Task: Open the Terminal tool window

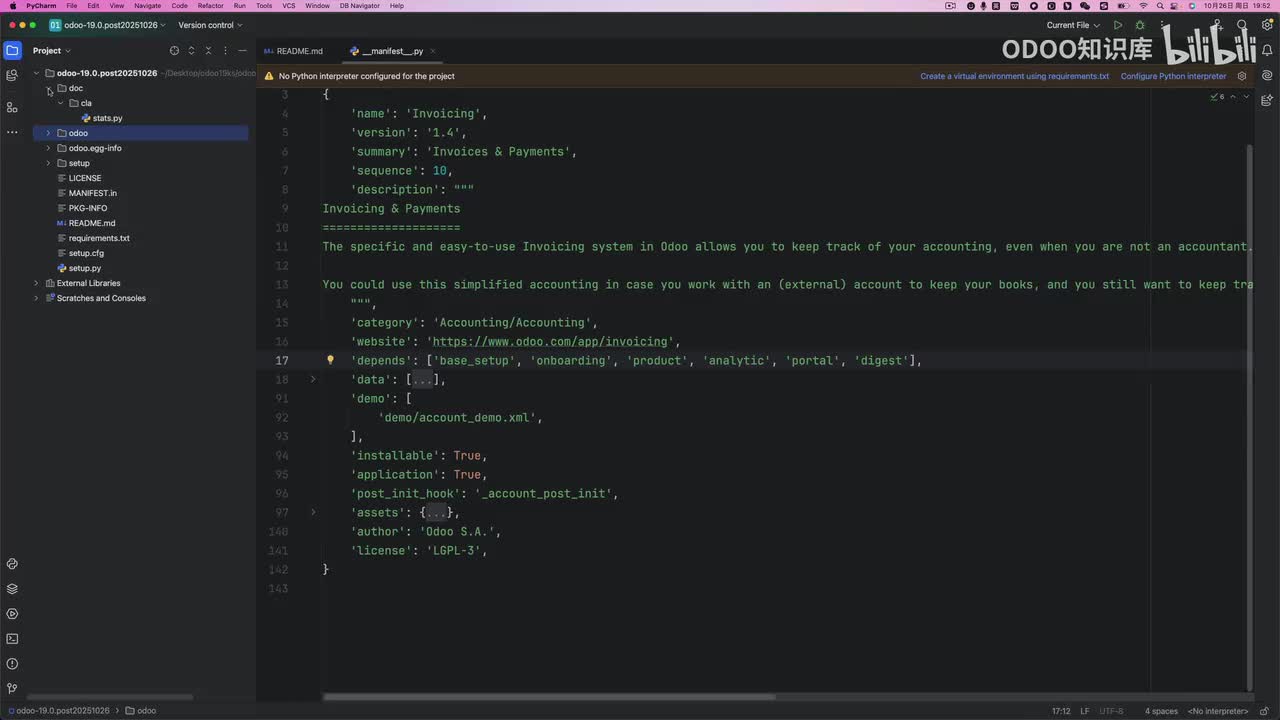Action: tap(12, 639)
